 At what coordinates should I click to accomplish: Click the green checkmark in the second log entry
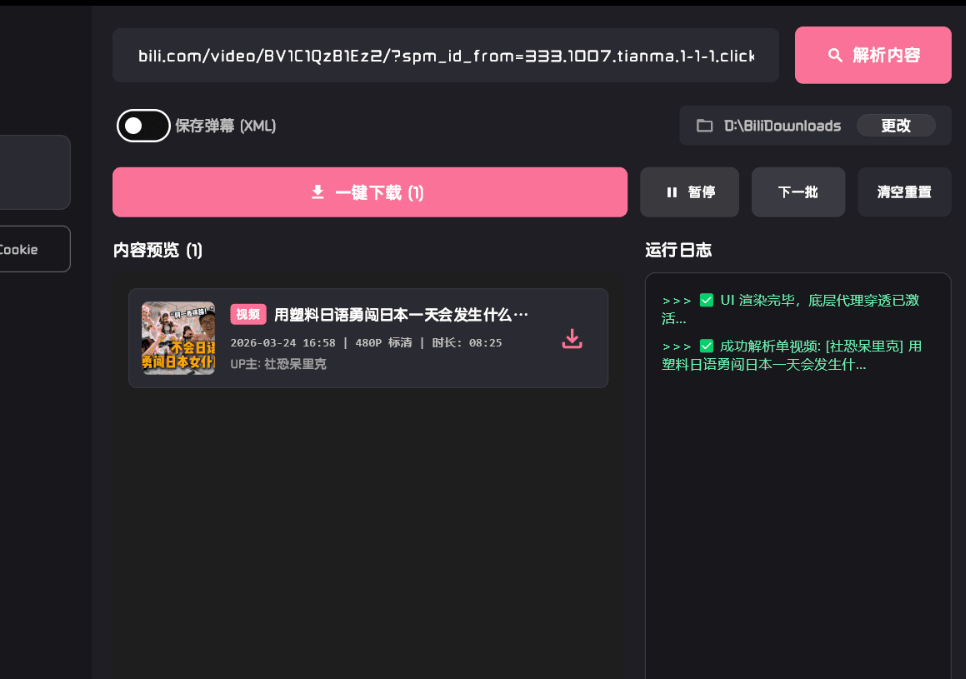(x=706, y=346)
